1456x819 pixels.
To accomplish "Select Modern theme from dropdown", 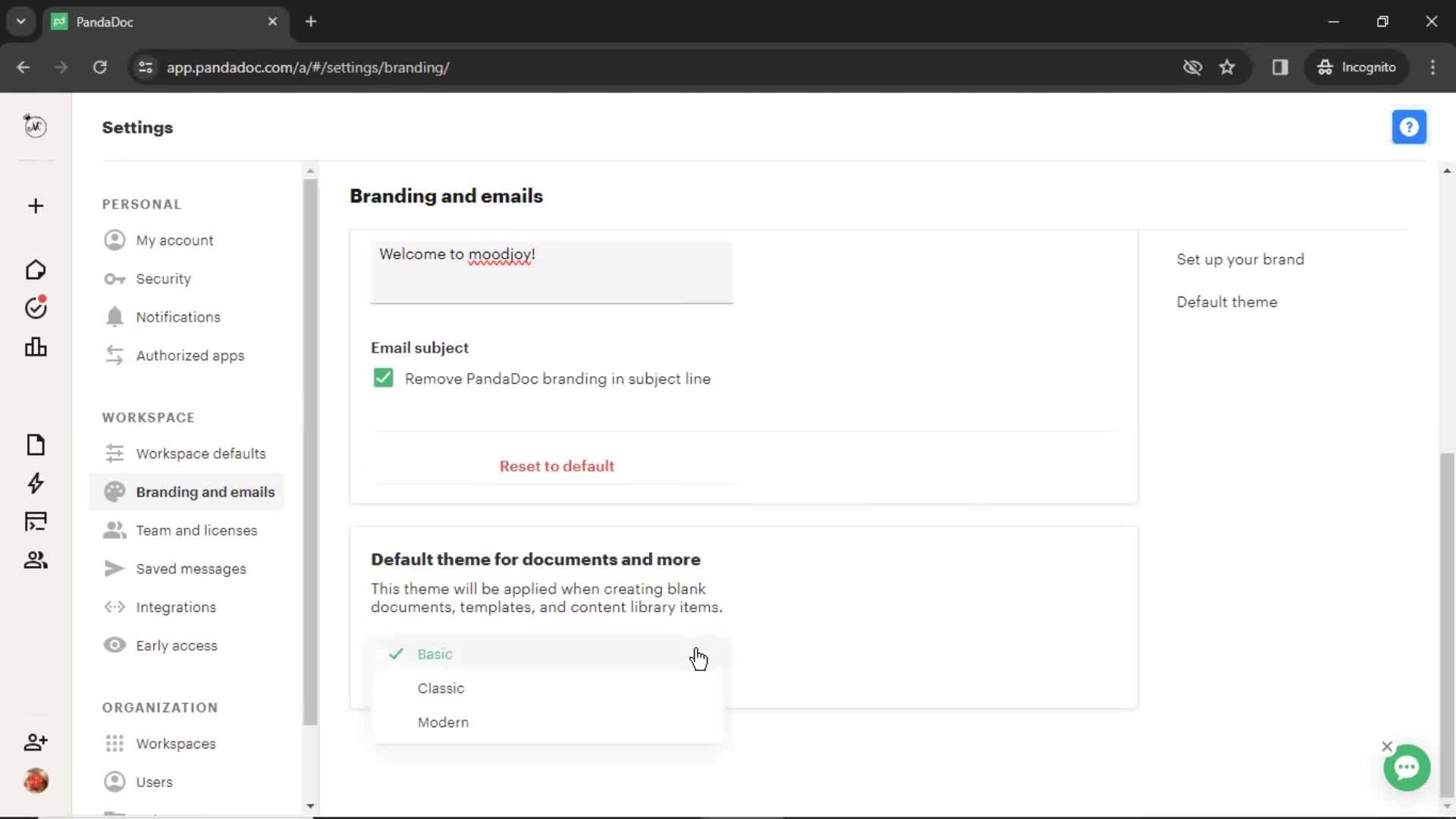I will click(443, 722).
